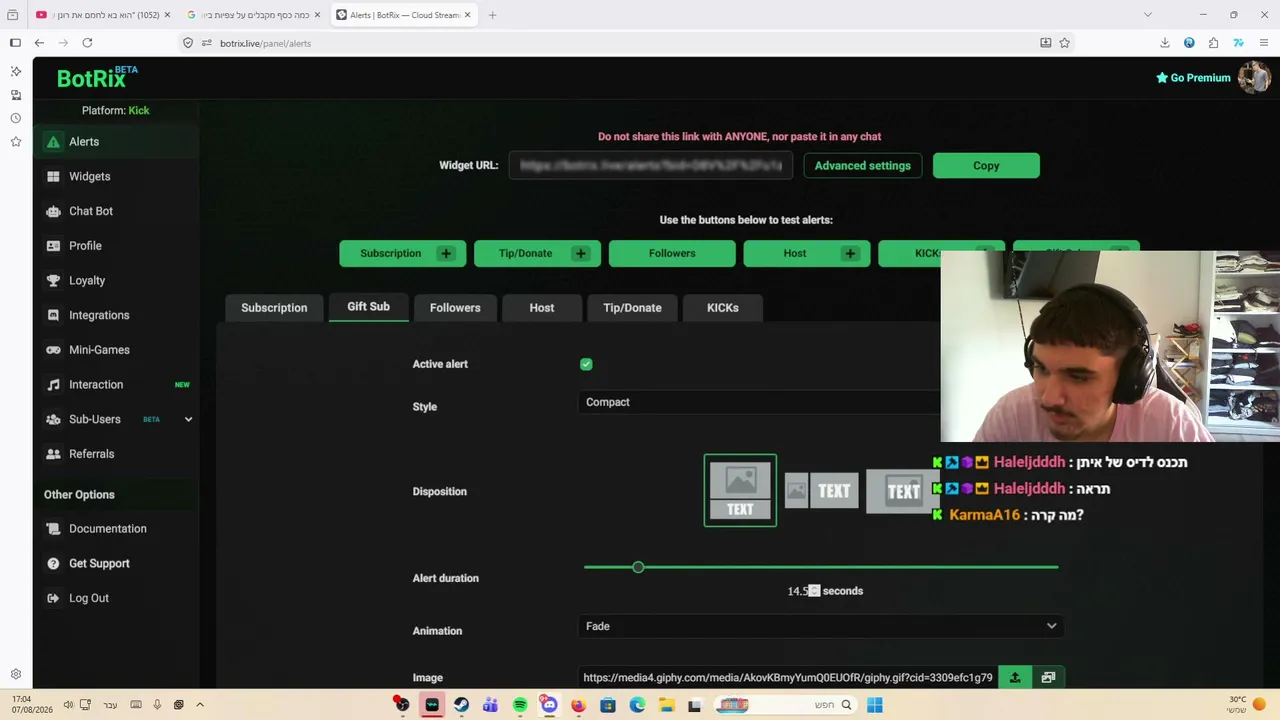Switch to the Host alert tab
This screenshot has width=1280, height=720.
click(542, 308)
